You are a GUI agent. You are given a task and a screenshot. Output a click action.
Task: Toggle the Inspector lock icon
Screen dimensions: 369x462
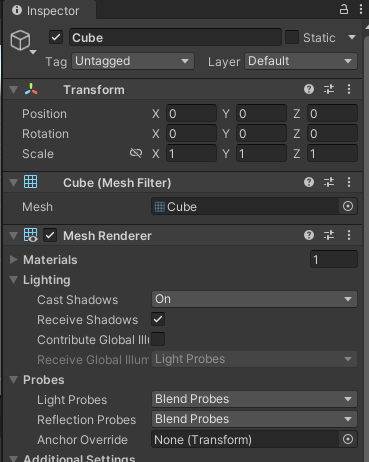(x=344, y=9)
